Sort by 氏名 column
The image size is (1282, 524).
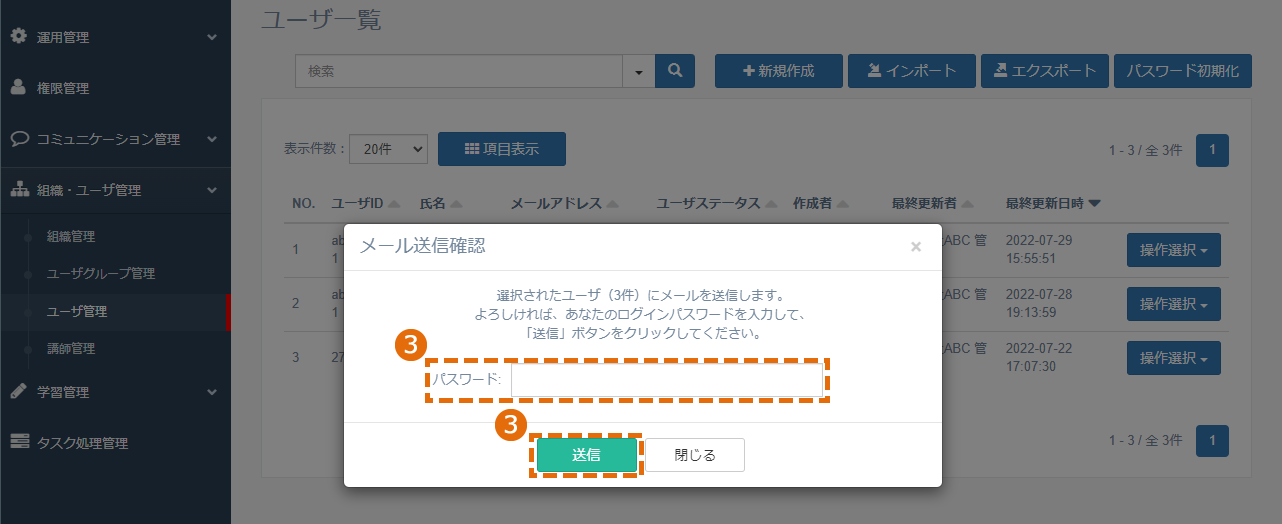pos(440,203)
